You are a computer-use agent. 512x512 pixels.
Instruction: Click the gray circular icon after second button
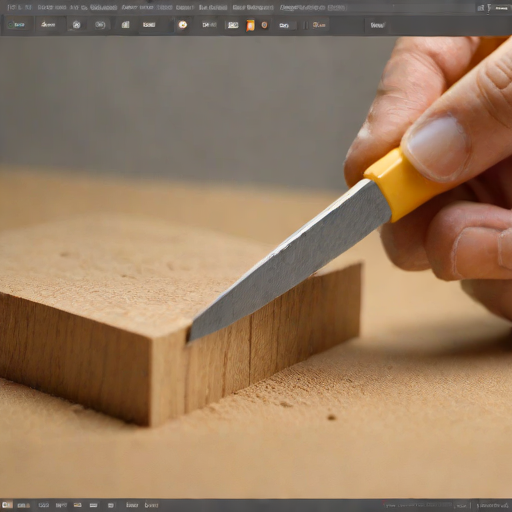[76, 25]
